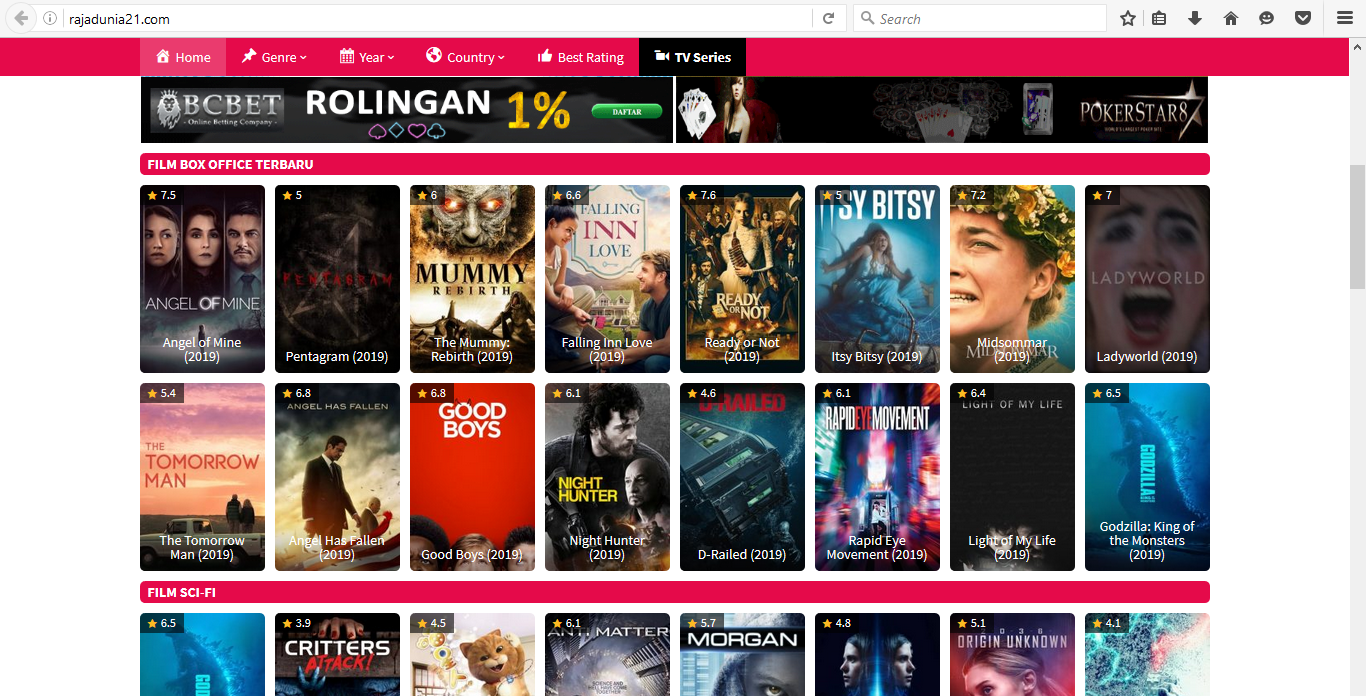Open Godzilla: King of the Monsters (2019)

point(1147,477)
